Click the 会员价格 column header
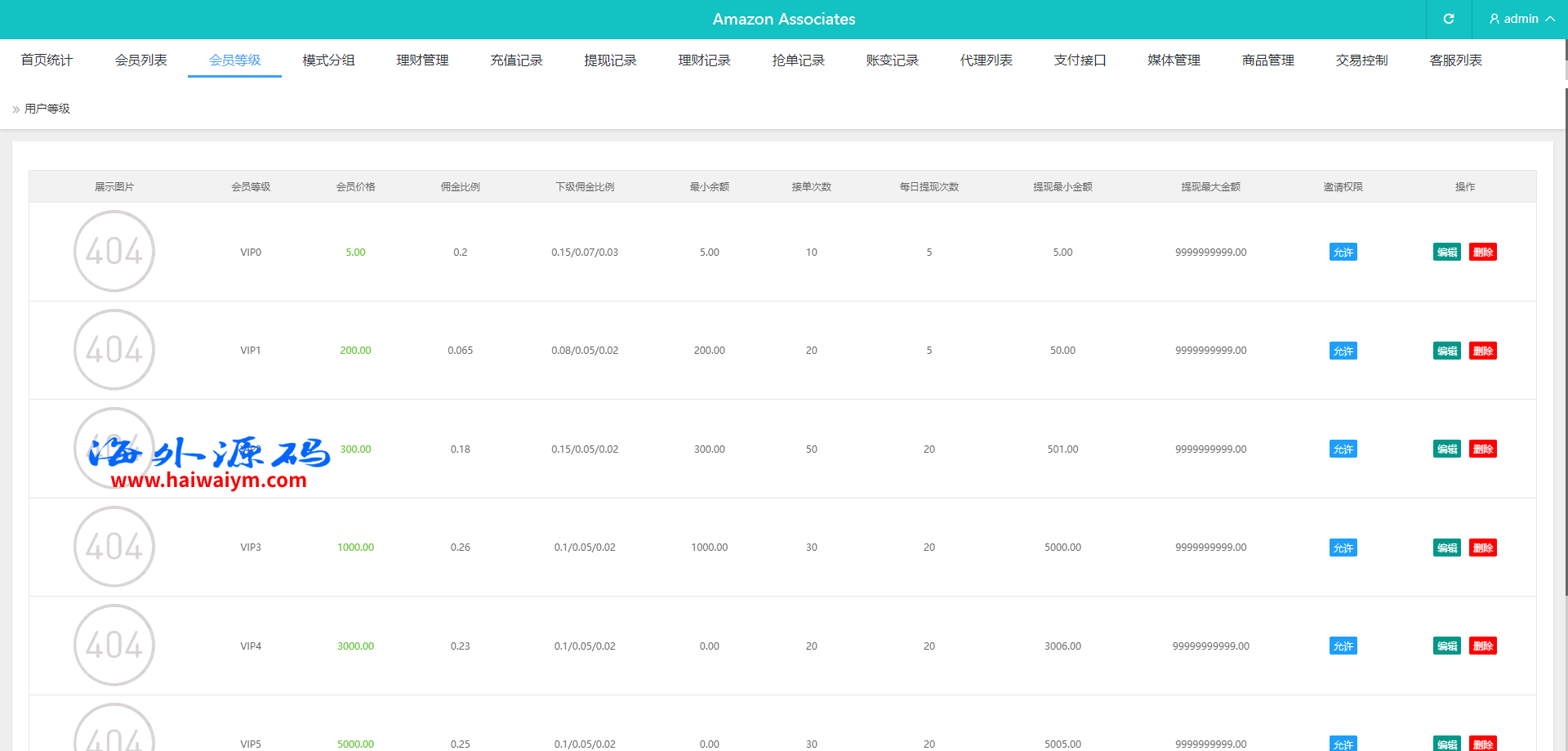Screen dimensions: 1568x751 [x=355, y=187]
